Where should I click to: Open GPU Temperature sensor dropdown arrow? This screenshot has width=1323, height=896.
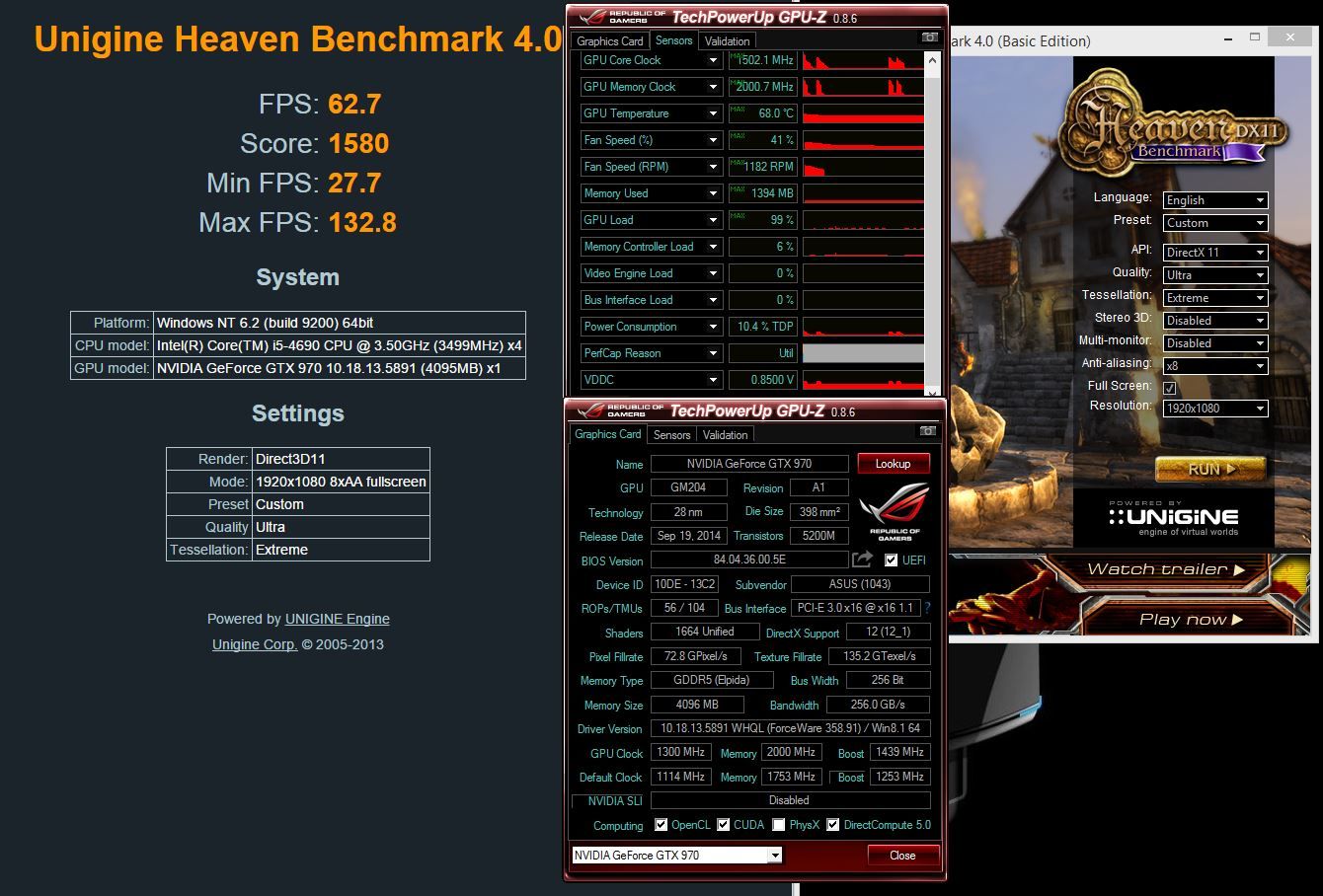[713, 113]
